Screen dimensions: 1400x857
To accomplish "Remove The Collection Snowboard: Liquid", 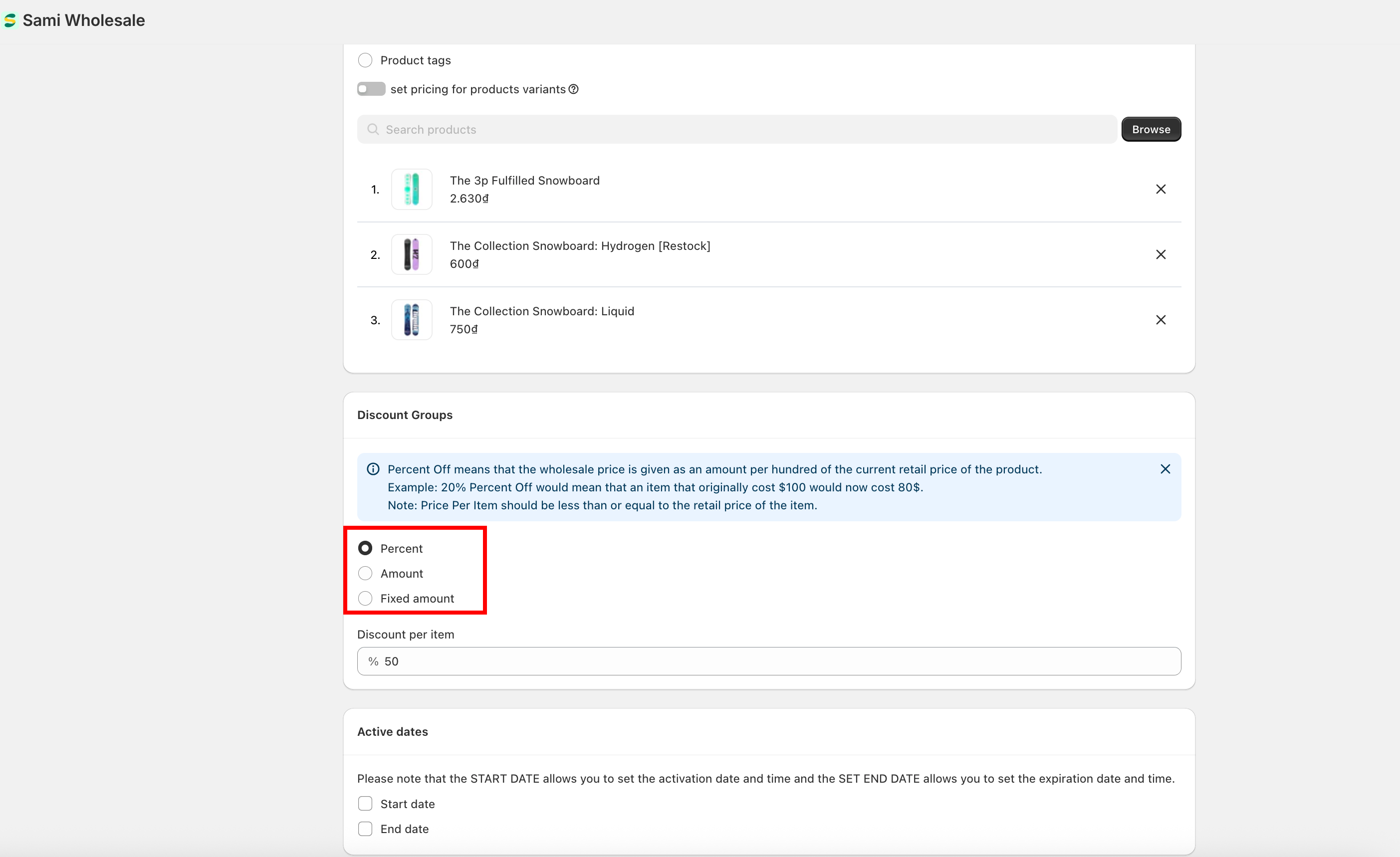I will tap(1160, 320).
